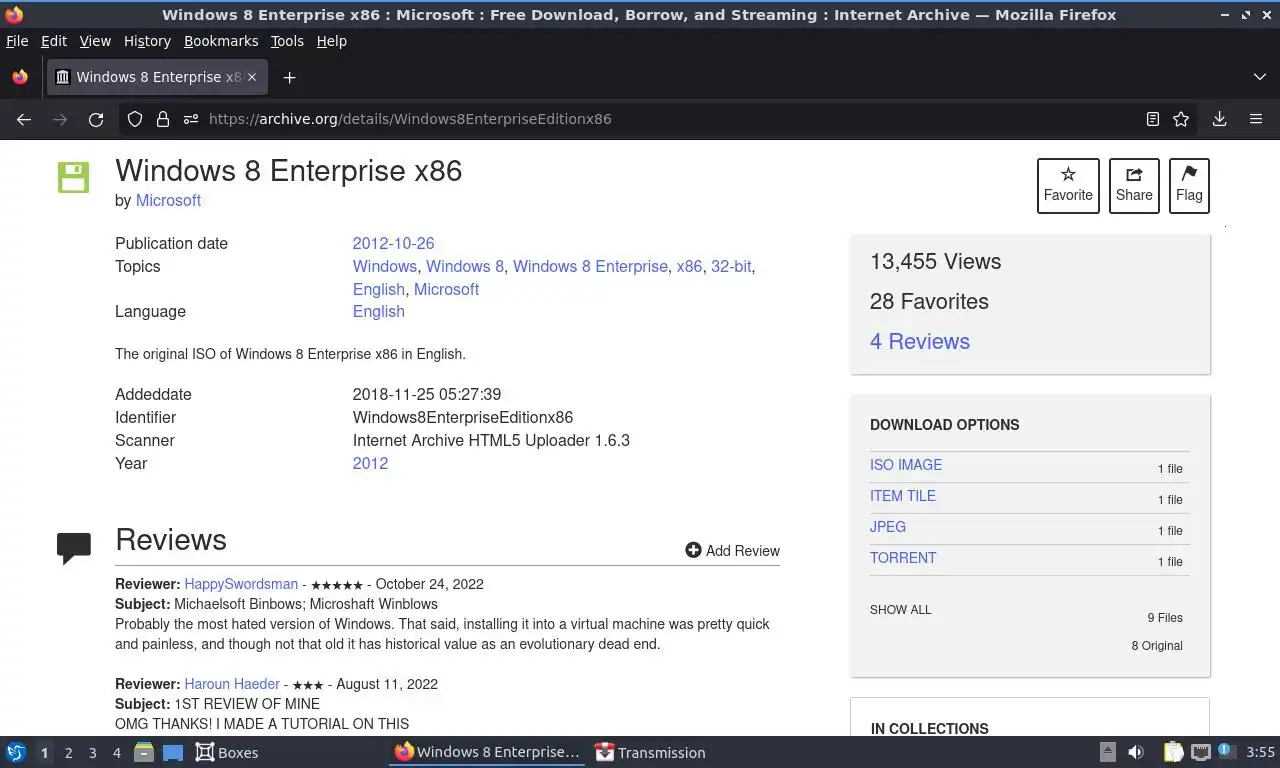Open the File menu
The width and height of the screenshot is (1280, 768).
point(17,41)
